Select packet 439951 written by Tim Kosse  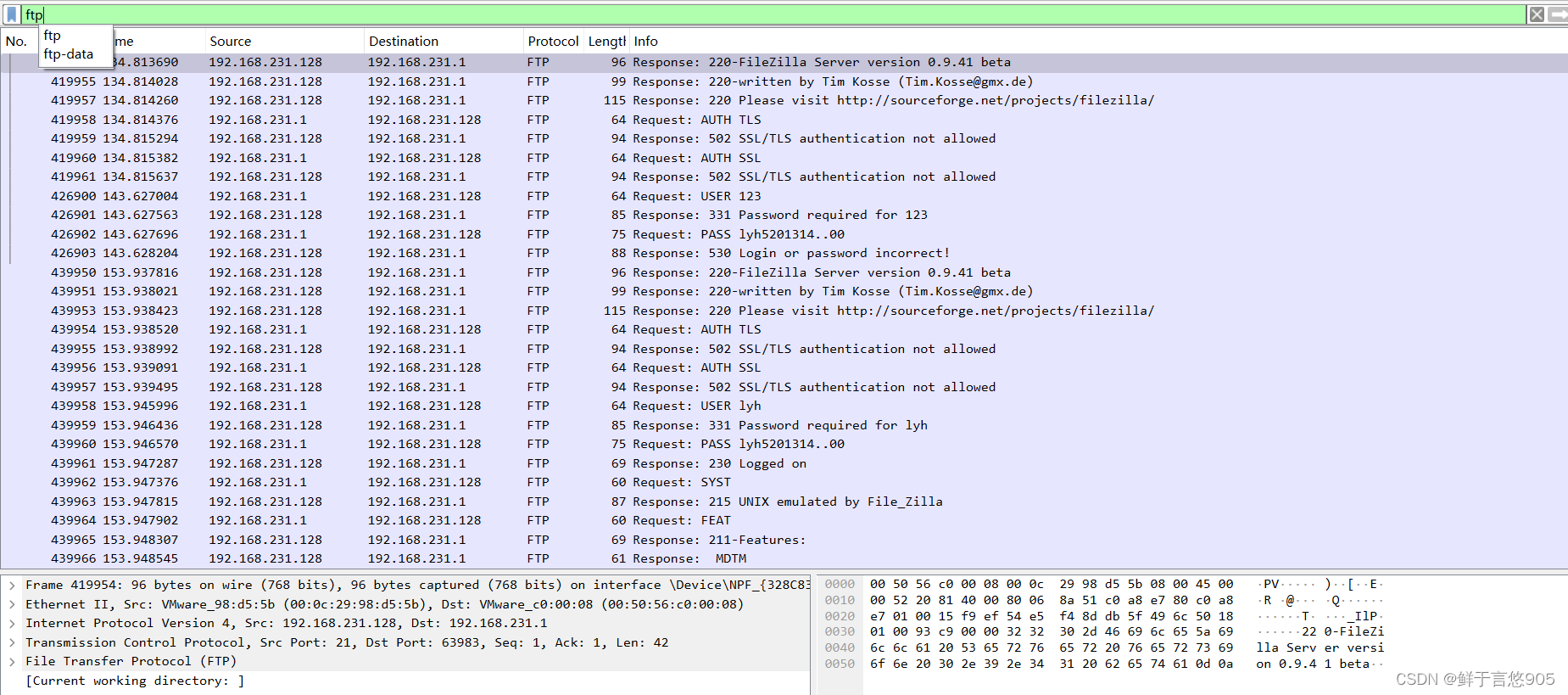[x=784, y=291]
